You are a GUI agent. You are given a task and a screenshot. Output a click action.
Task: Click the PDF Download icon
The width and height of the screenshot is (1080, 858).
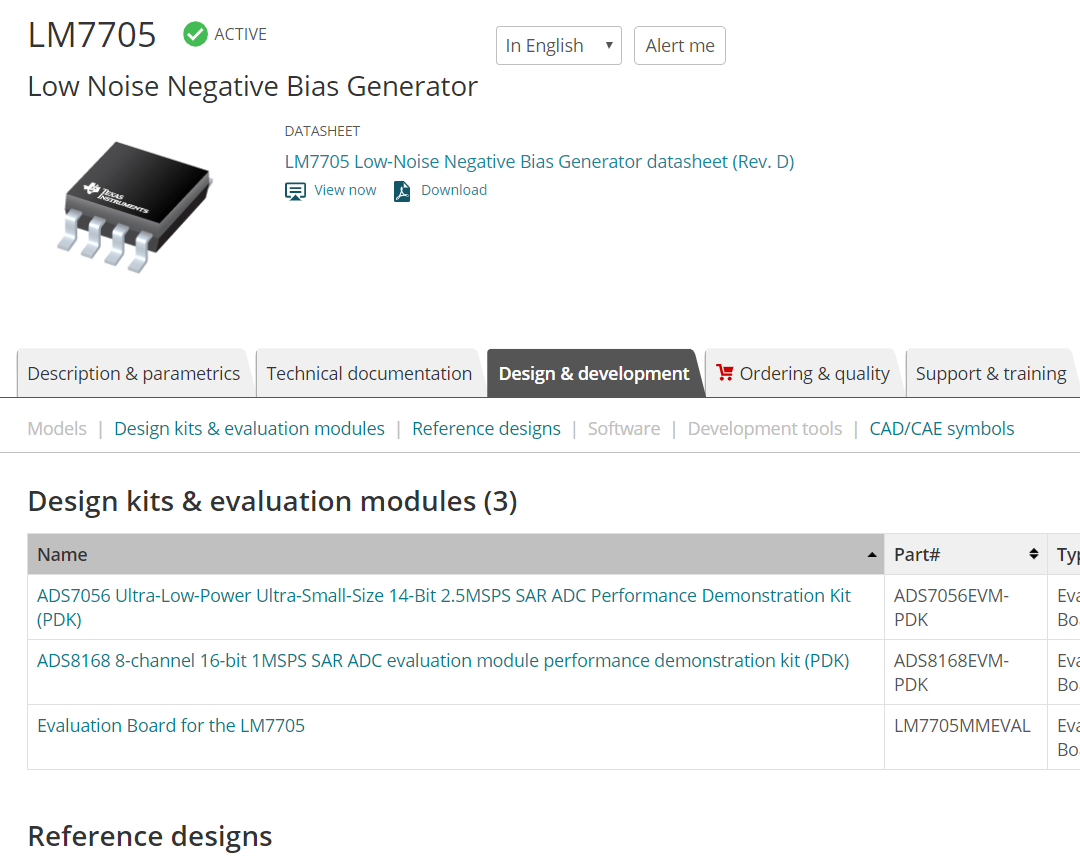pyautogui.click(x=402, y=191)
